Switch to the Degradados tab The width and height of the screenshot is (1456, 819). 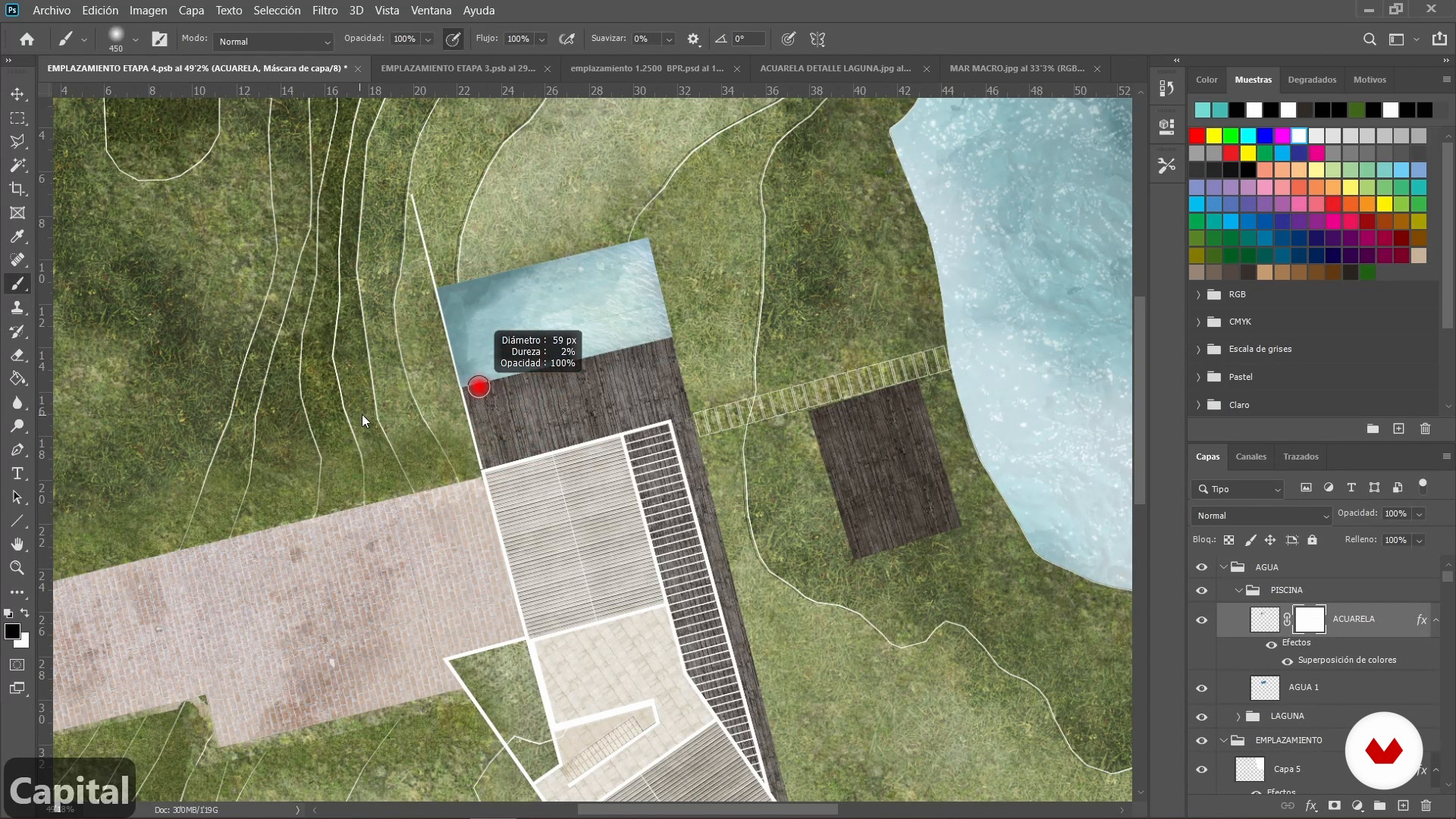pos(1312,80)
